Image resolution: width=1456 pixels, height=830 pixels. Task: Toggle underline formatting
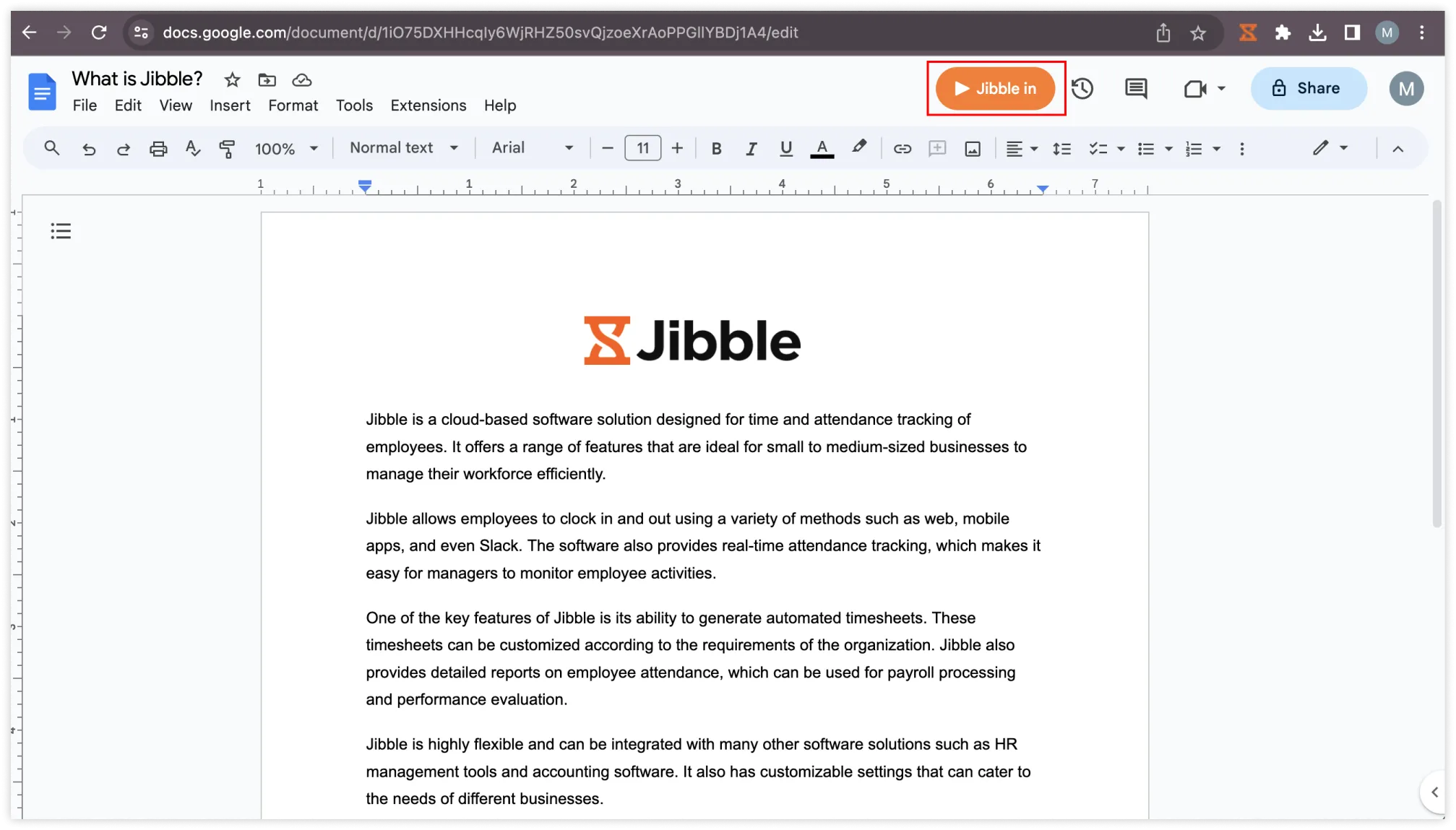[785, 148]
